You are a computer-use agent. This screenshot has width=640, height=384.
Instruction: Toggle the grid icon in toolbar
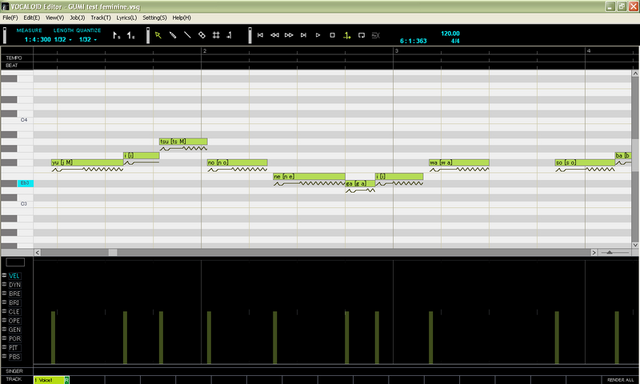tap(216, 36)
